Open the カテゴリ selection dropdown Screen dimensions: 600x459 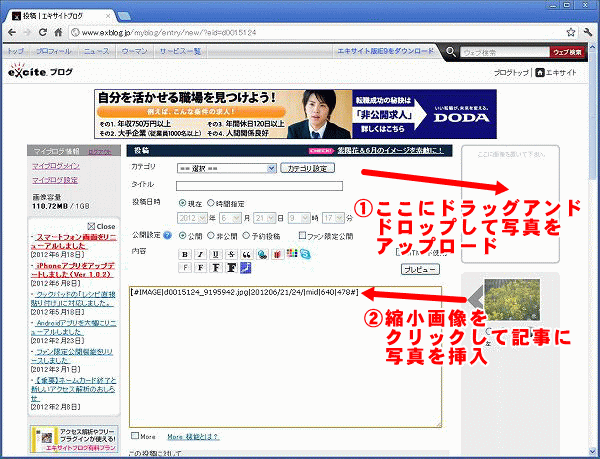pos(227,168)
